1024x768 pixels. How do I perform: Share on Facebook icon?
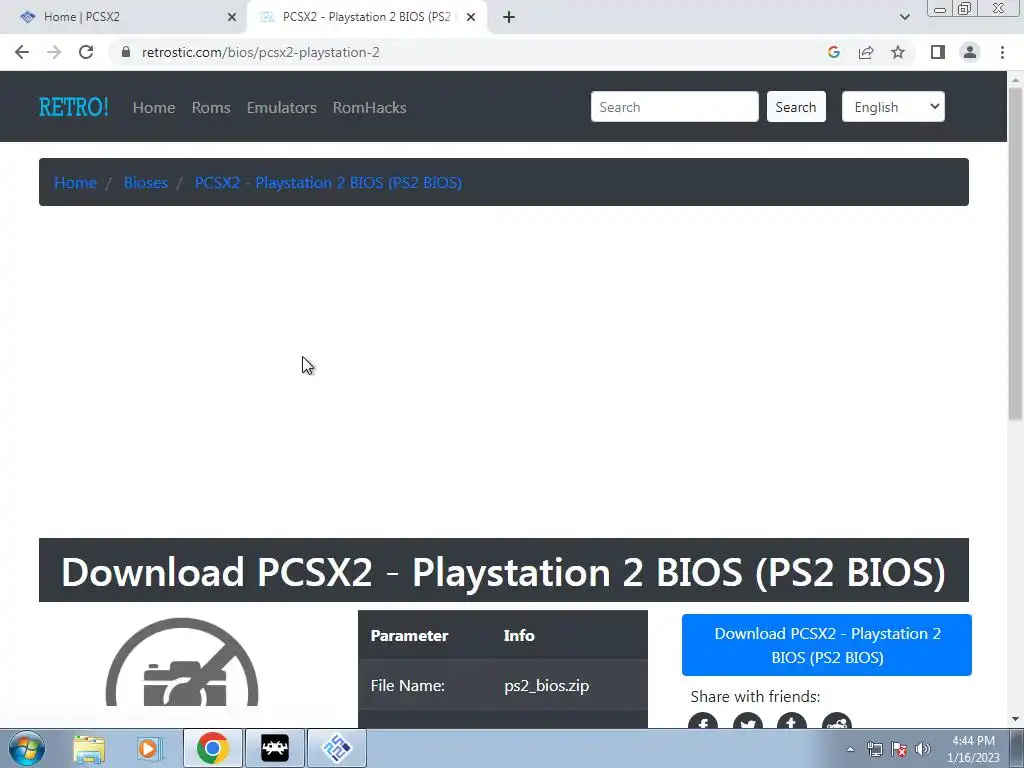[x=703, y=721]
